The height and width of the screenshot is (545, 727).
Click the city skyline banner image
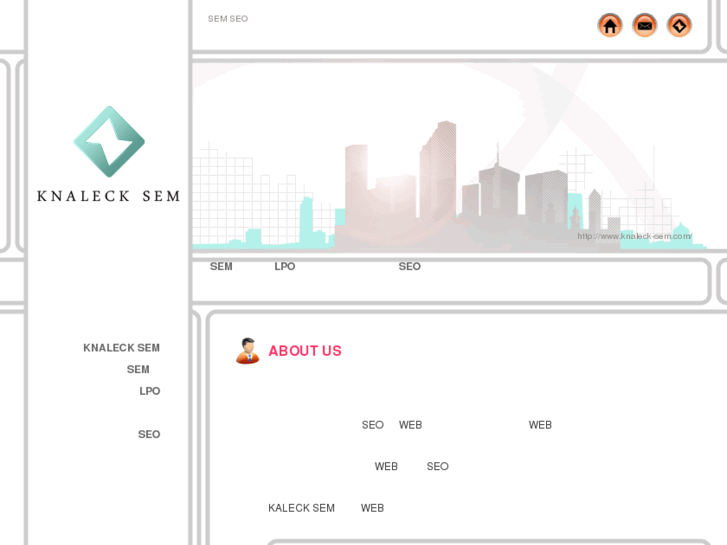click(449, 158)
